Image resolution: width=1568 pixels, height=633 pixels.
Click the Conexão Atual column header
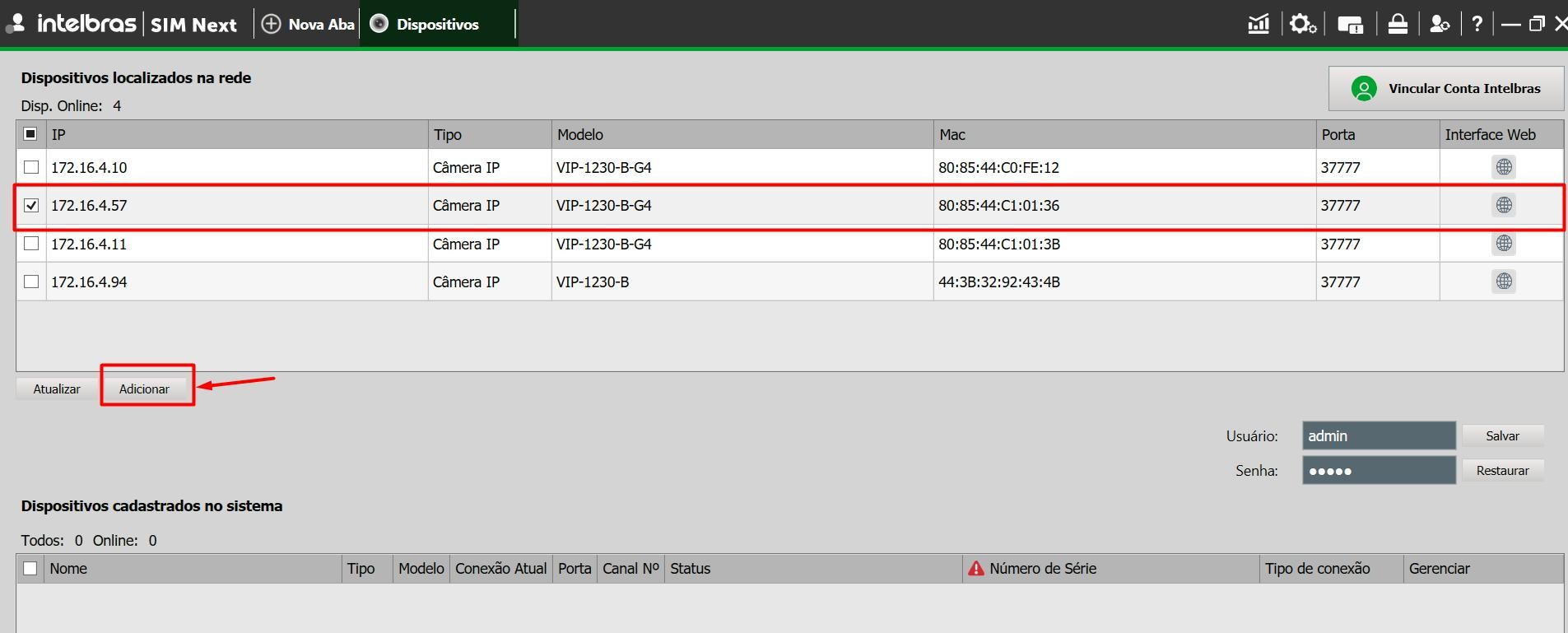(500, 568)
